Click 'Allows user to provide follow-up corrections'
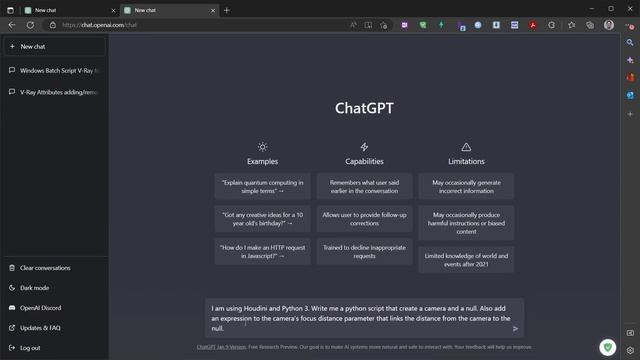 [364, 219]
